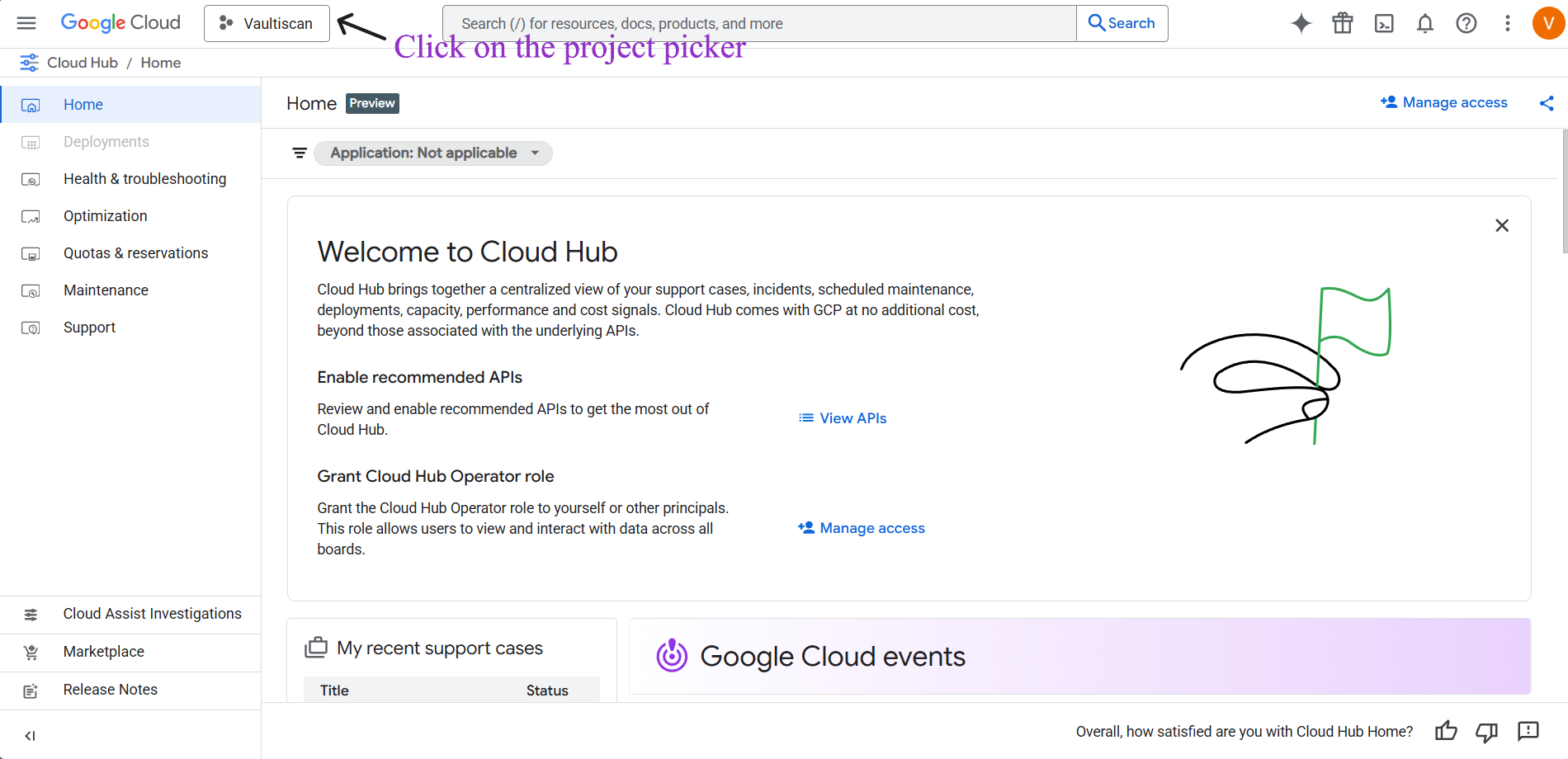
Task: Click Manage access in the page header
Action: click(1444, 102)
